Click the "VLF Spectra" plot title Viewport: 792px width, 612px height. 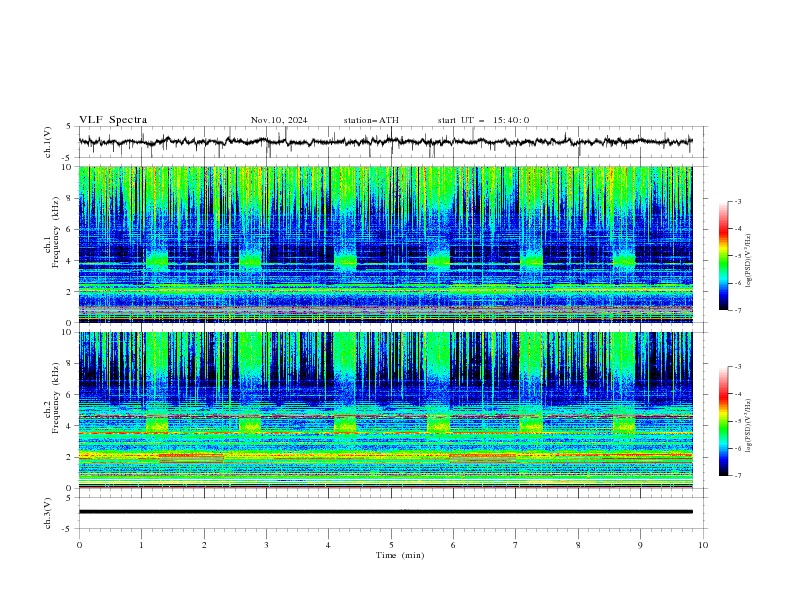pos(113,120)
